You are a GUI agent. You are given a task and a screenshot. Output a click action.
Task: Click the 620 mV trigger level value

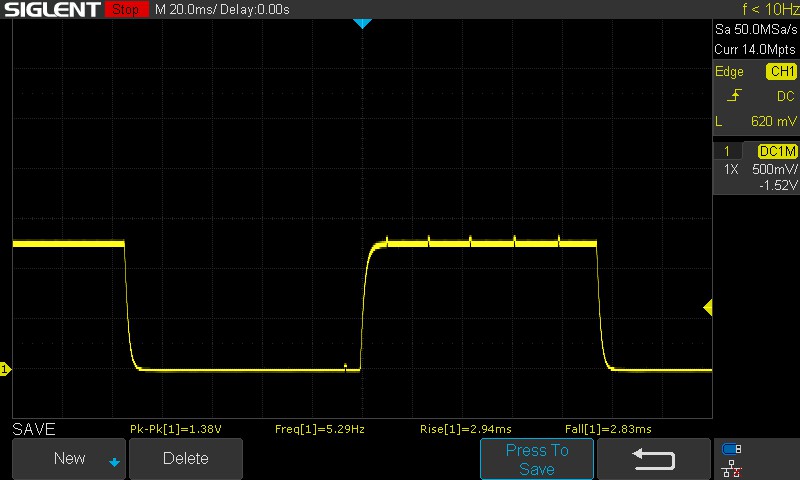773,121
